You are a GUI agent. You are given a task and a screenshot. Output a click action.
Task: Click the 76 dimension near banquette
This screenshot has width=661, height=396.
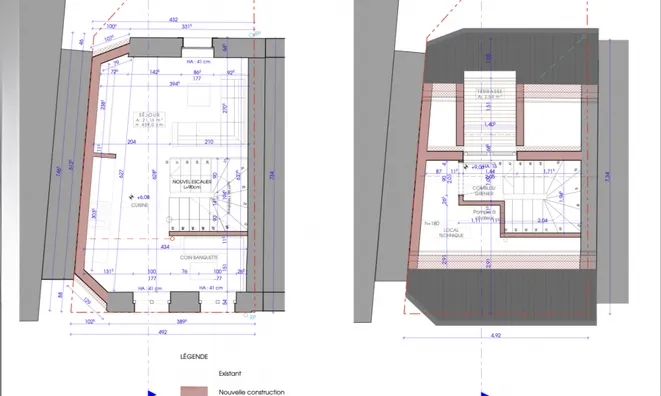pos(184,272)
